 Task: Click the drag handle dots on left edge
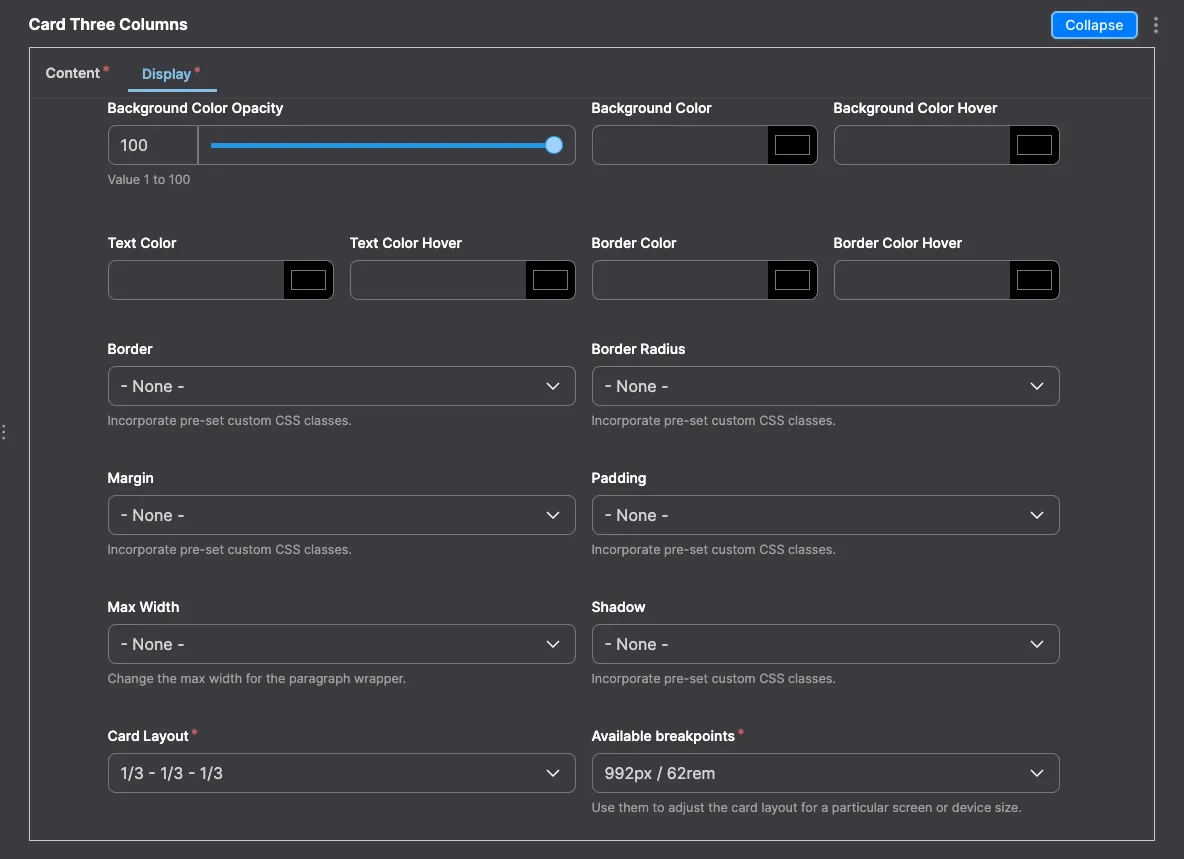tap(4, 432)
